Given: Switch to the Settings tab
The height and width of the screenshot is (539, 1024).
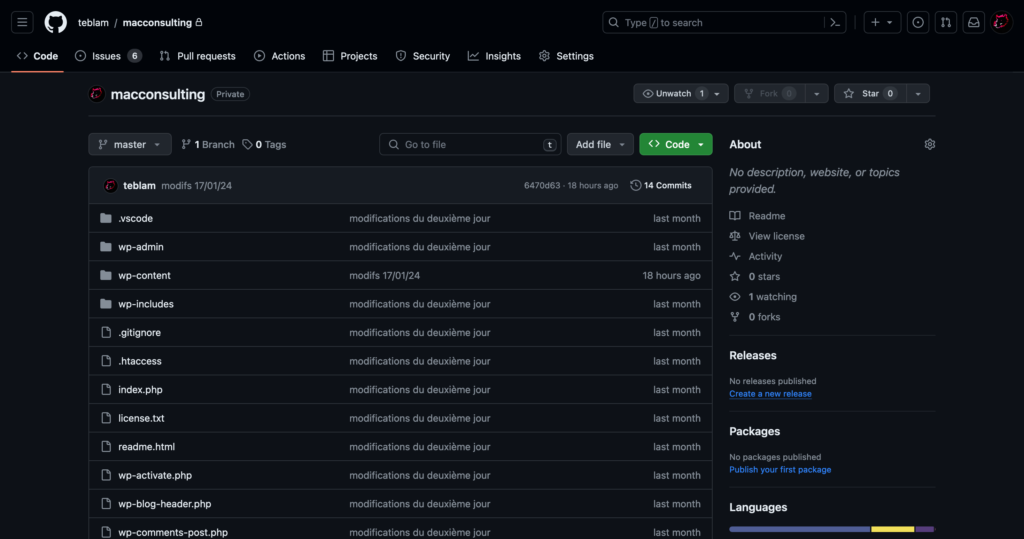Looking at the screenshot, I should click(566, 56).
